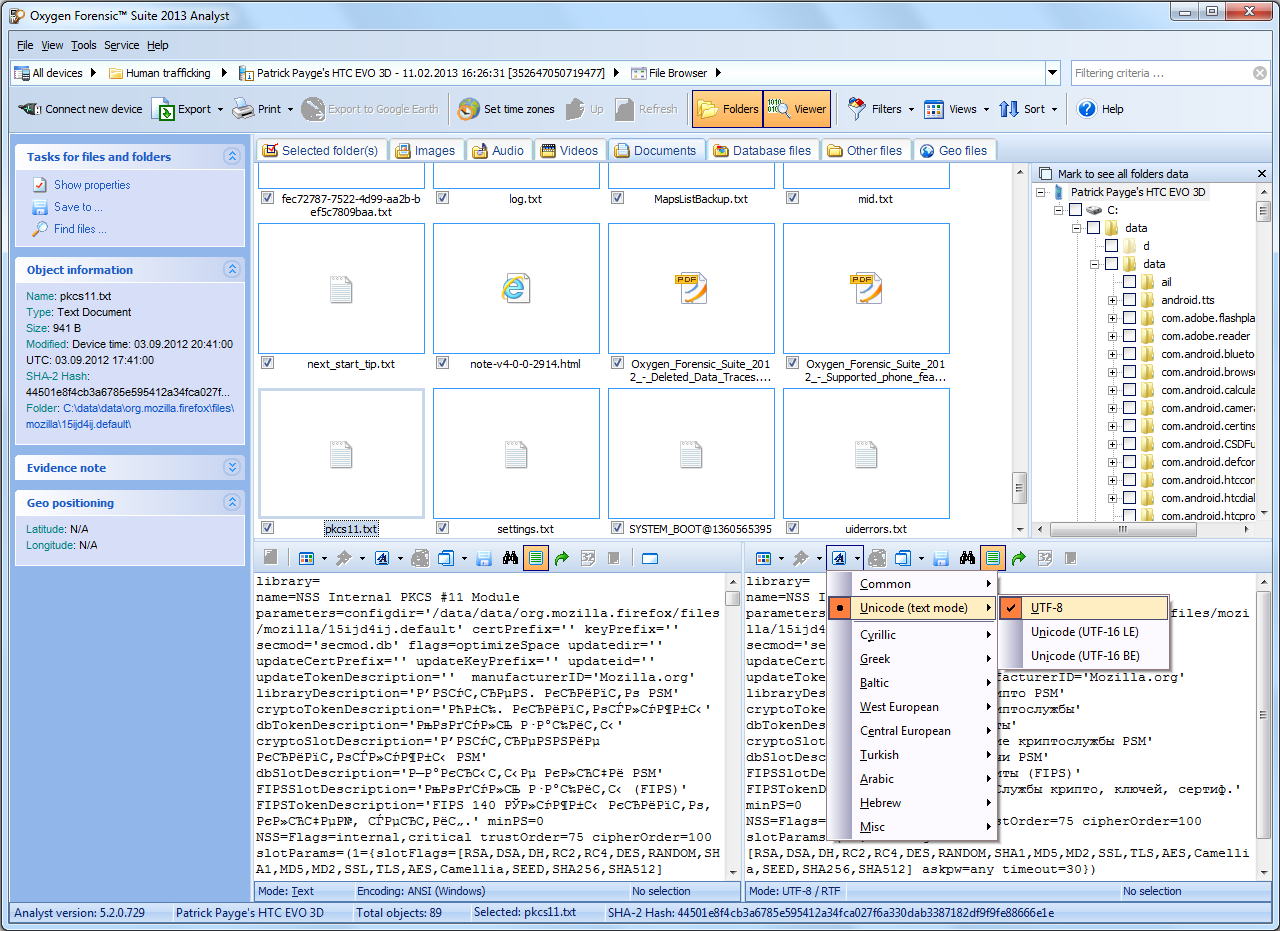Open the pkcs11.txt folder path link
The width and height of the screenshot is (1280, 931).
(x=147, y=416)
